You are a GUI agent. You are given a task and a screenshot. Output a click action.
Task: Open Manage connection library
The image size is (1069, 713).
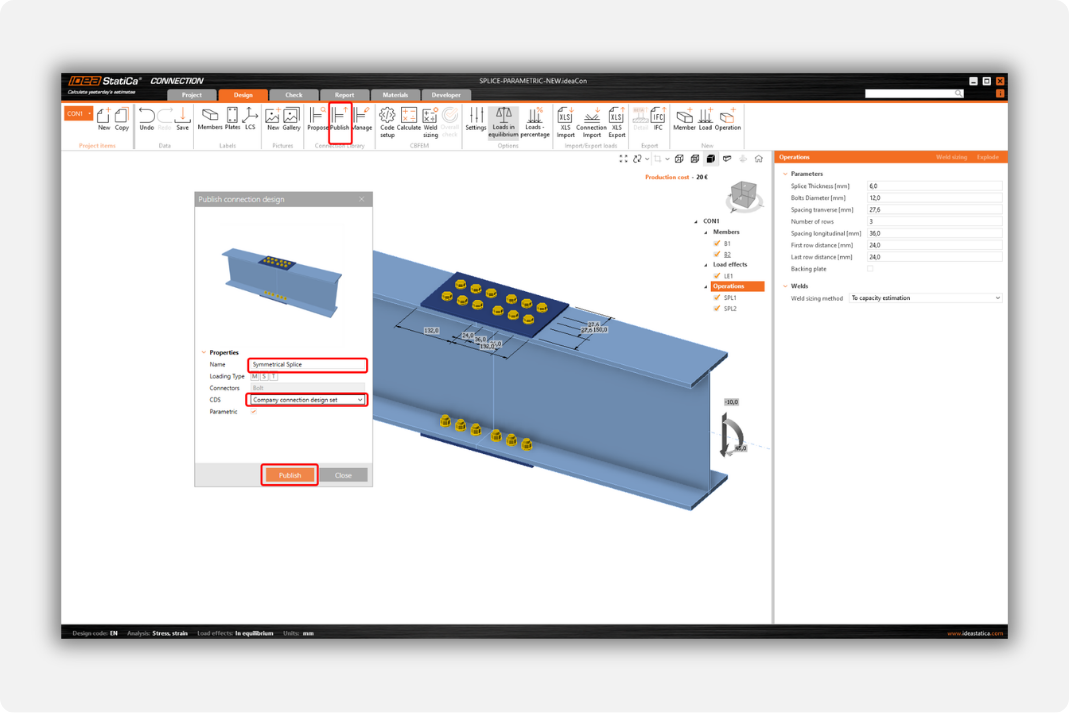point(362,118)
